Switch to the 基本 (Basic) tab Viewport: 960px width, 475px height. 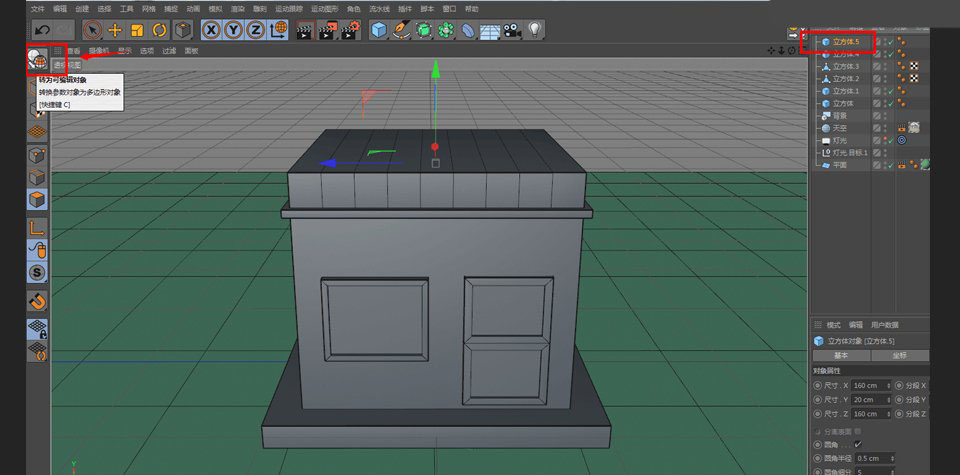click(x=841, y=355)
